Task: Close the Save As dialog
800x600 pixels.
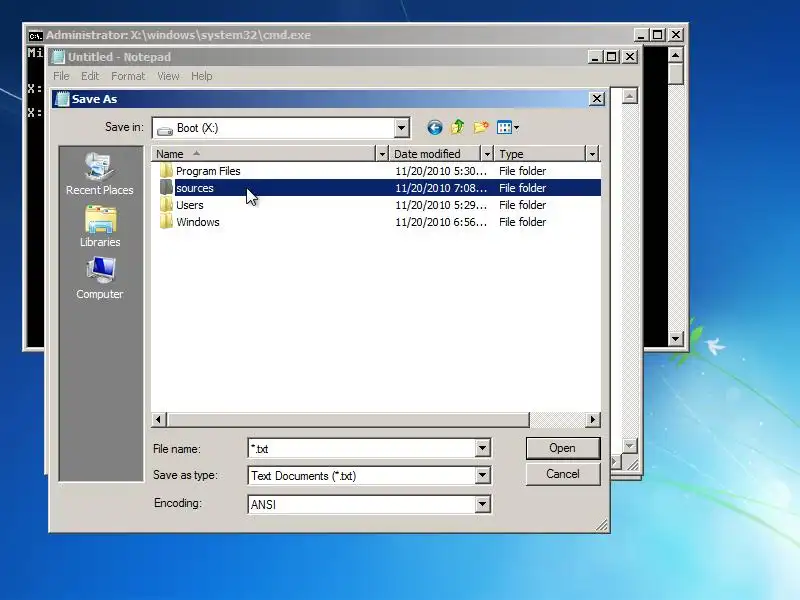Action: pos(597,98)
